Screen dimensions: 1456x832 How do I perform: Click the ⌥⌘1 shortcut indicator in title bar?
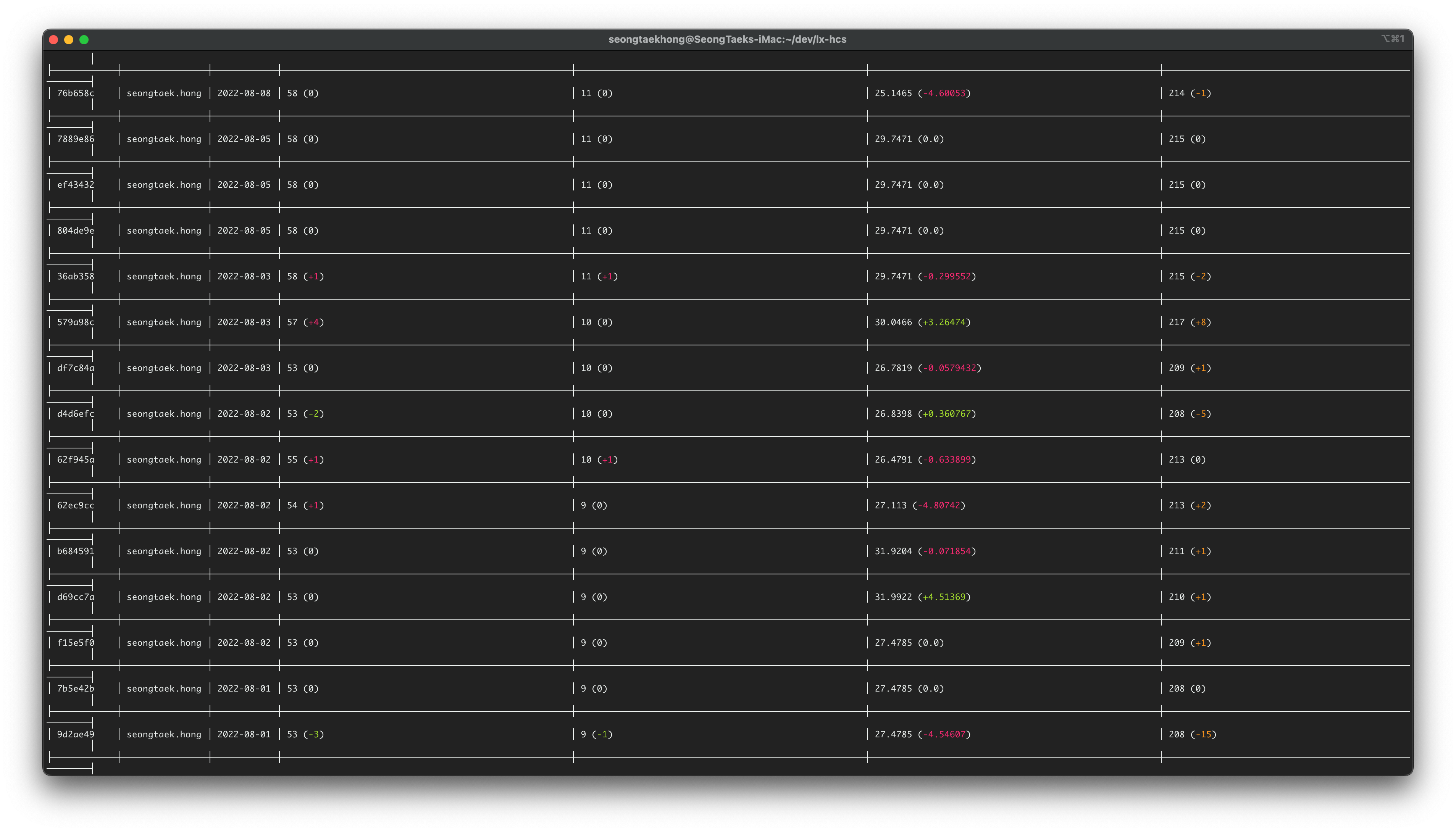click(1393, 39)
